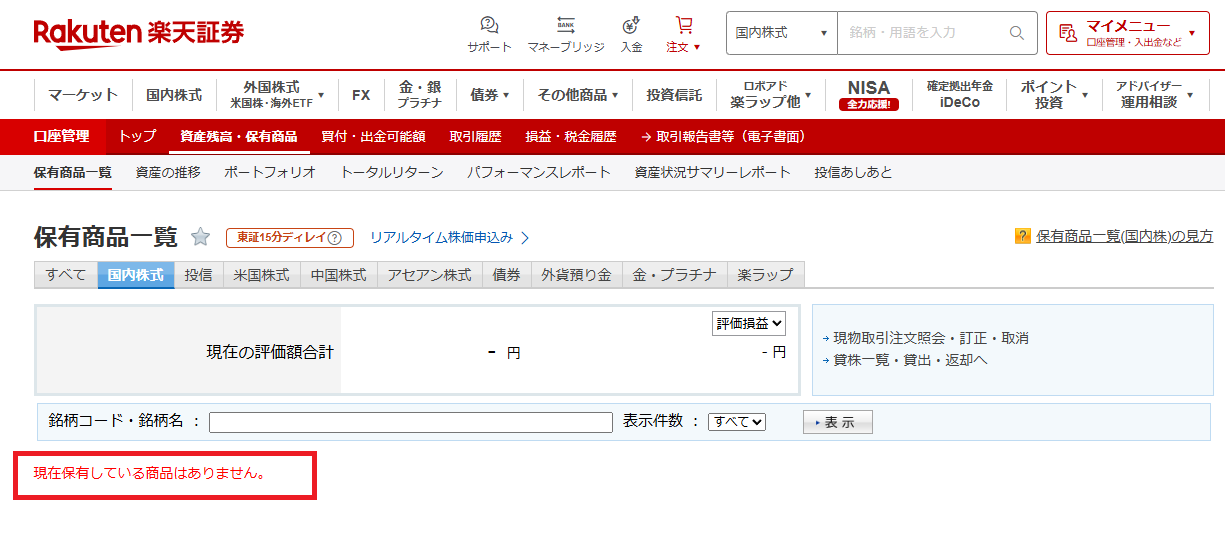Screen dimensions: 1225x538
Task: Open the 取引履歴 menu item
Action: [x=475, y=137]
